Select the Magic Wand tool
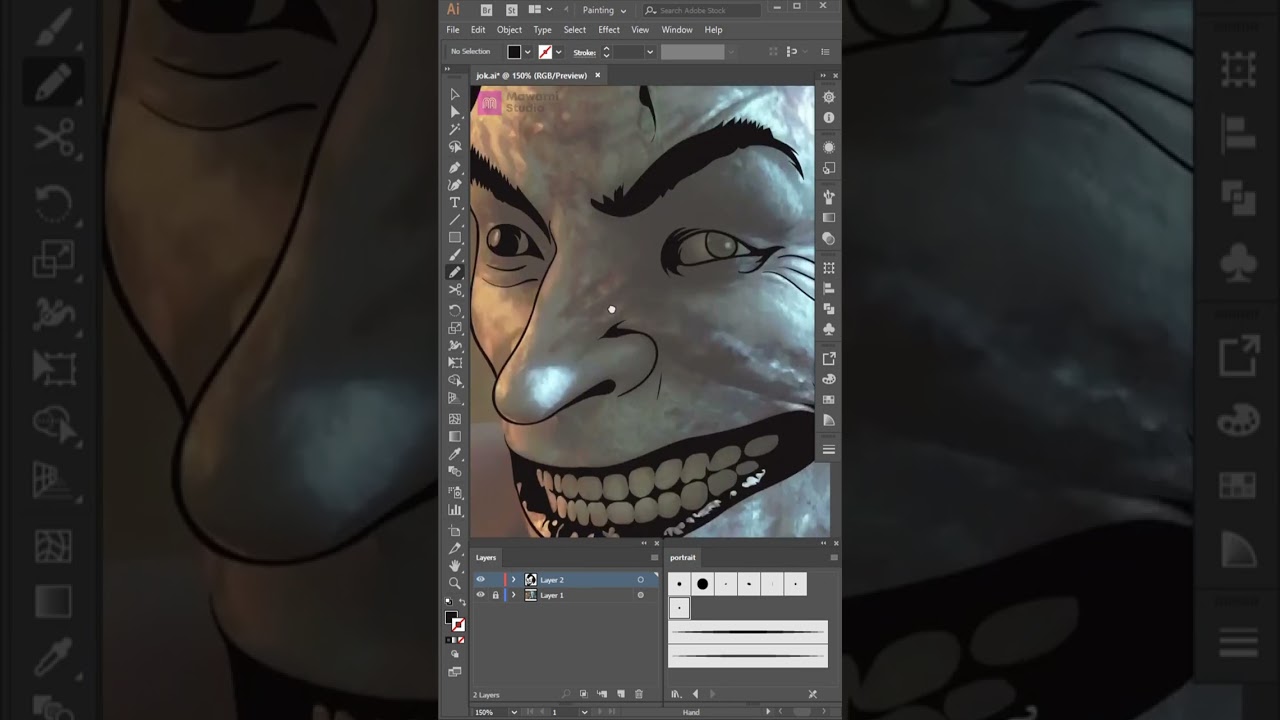 click(x=455, y=130)
